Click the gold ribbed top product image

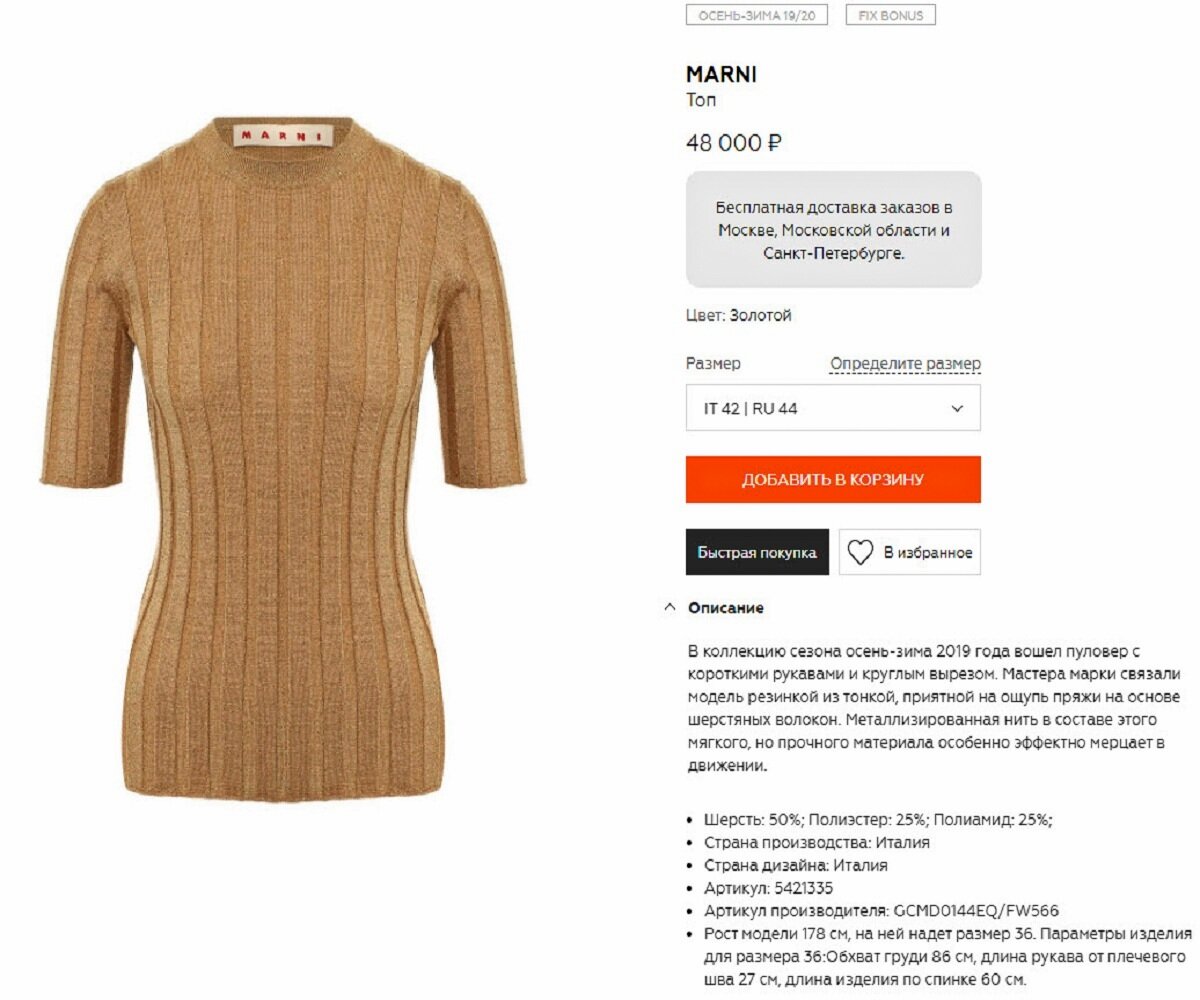click(x=284, y=458)
